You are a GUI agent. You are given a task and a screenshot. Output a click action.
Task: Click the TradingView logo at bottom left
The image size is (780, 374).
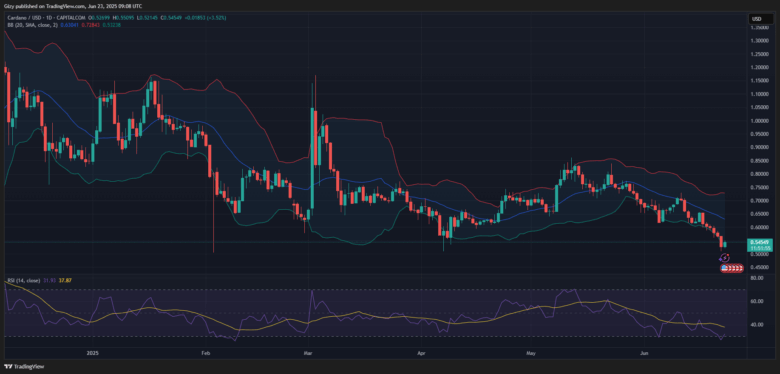tap(24, 367)
